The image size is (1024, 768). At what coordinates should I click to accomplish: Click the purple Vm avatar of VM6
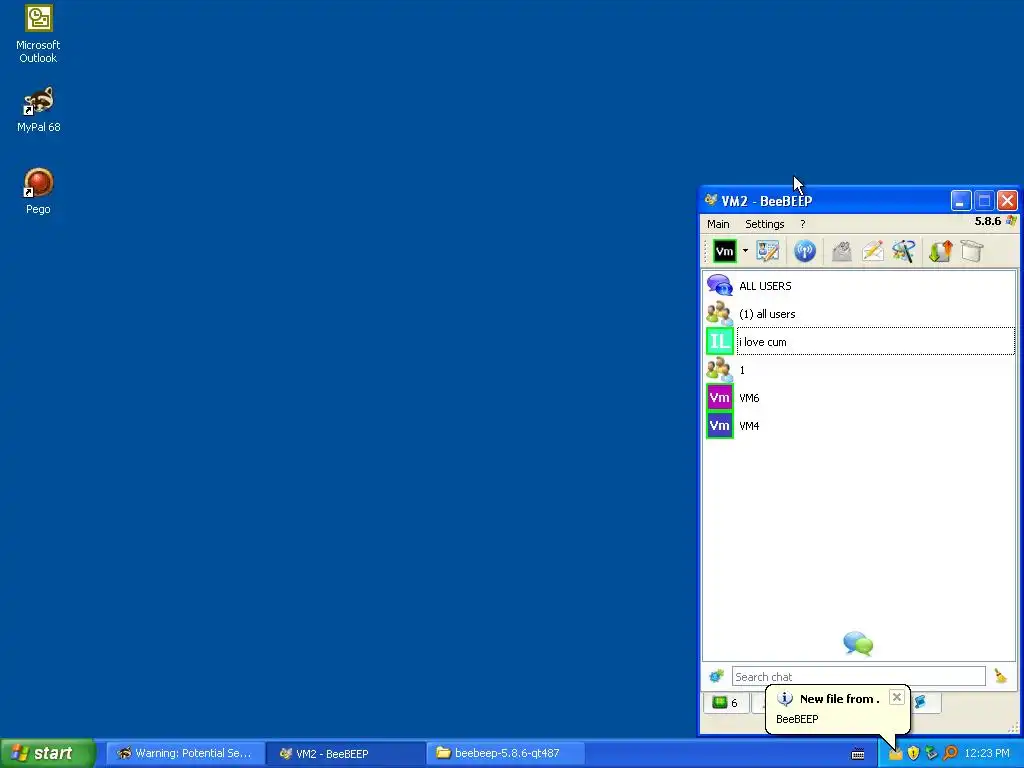pos(720,398)
